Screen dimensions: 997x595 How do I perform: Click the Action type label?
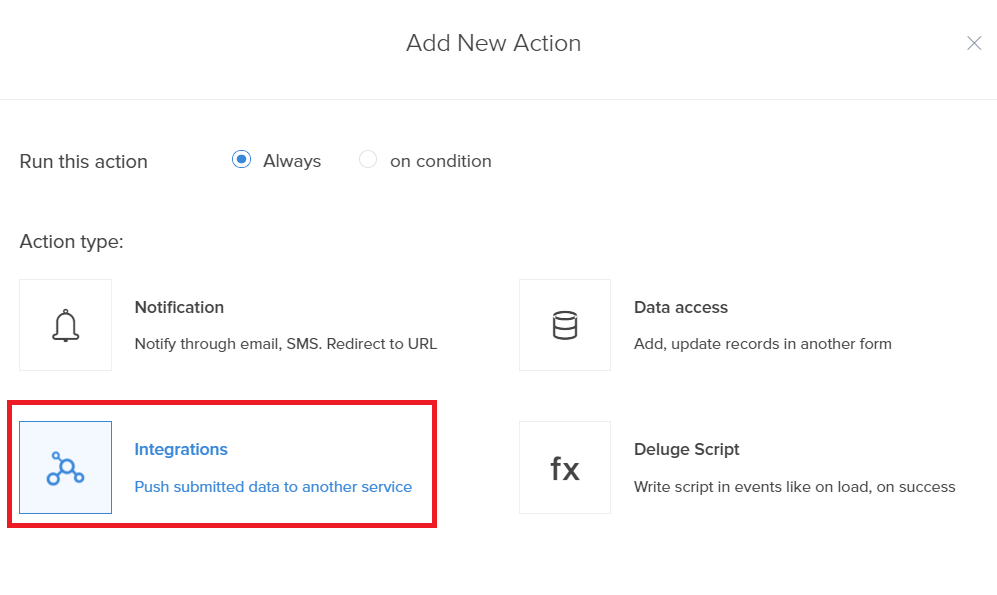(x=71, y=242)
